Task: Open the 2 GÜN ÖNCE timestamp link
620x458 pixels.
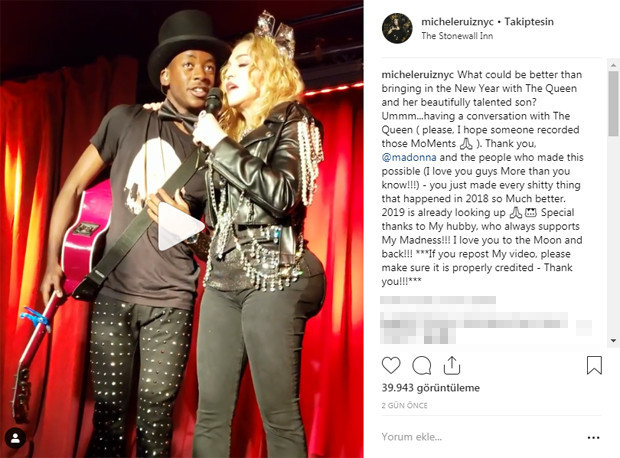Action: (405, 405)
